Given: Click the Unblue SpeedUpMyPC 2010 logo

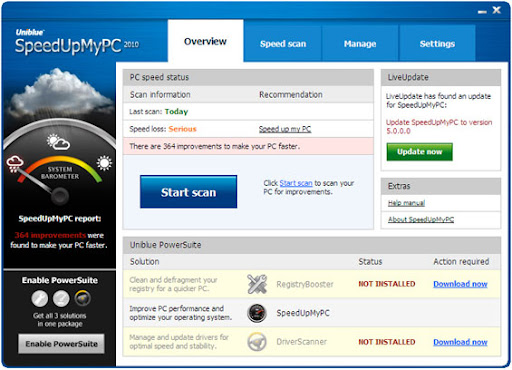Looking at the screenshot, I should [x=77, y=42].
